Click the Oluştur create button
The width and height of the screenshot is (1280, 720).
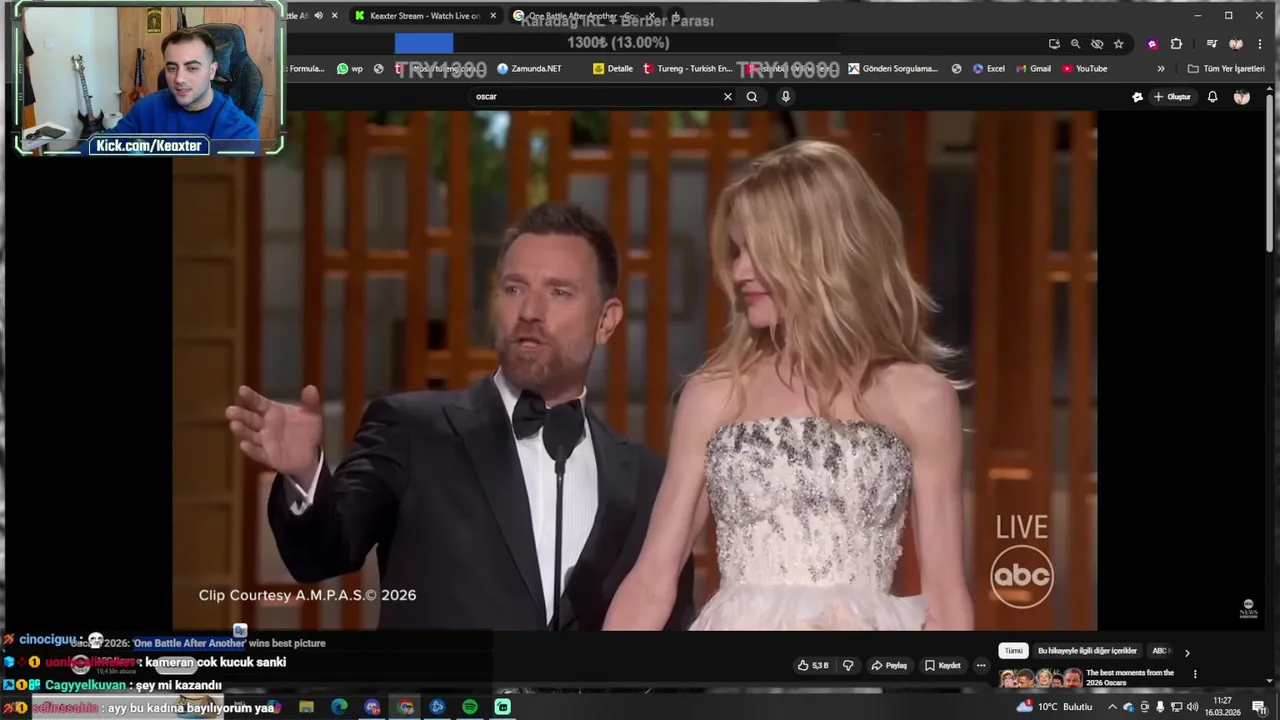pos(1172,97)
